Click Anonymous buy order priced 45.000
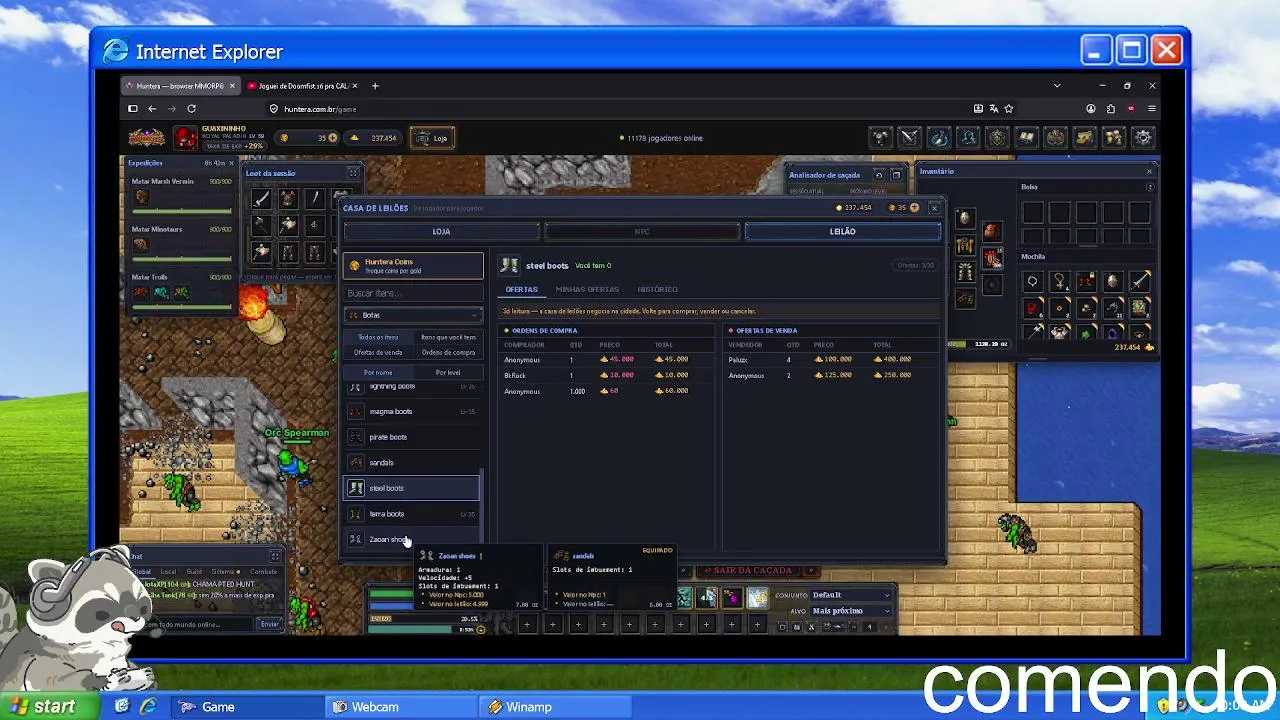The image size is (1280, 720). pos(608,359)
